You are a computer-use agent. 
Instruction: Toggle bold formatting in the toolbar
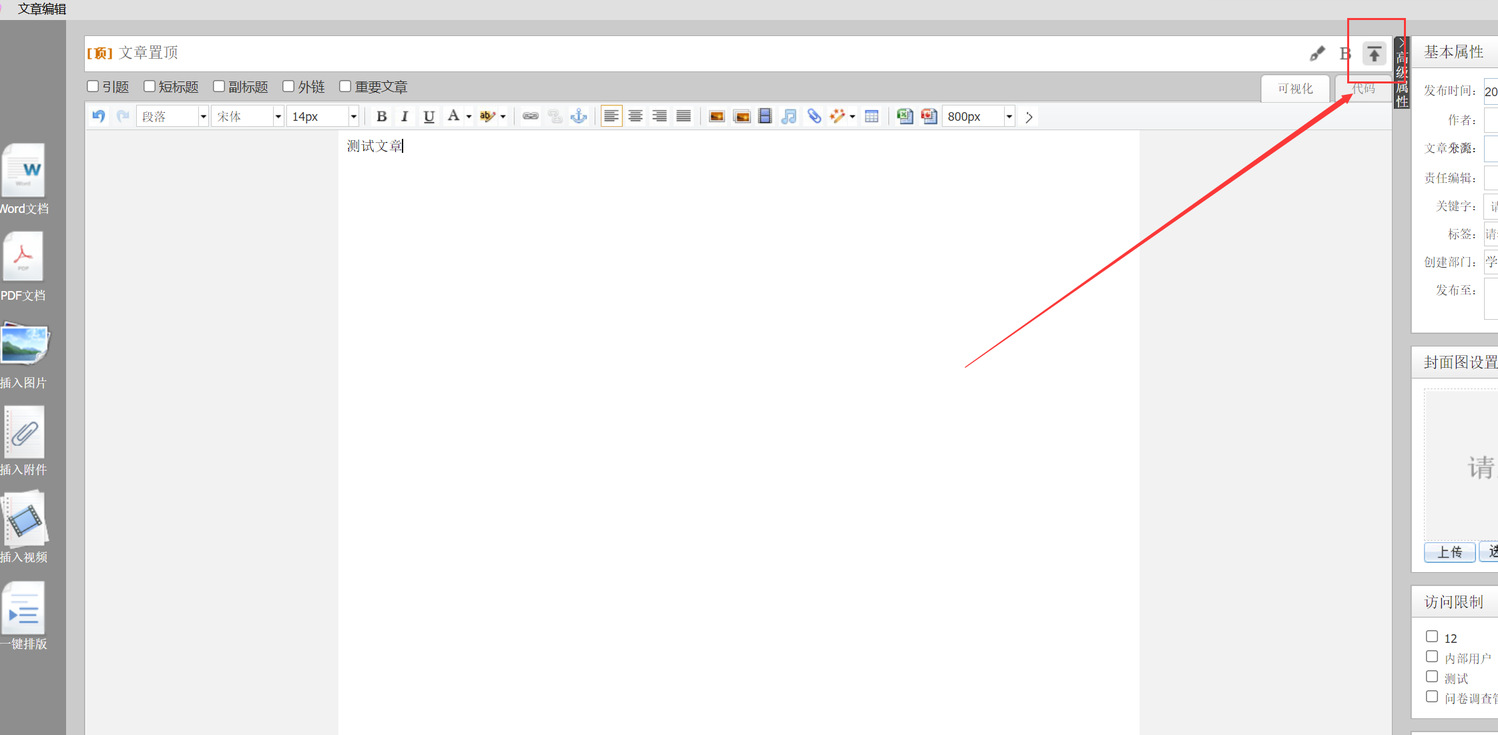381,117
